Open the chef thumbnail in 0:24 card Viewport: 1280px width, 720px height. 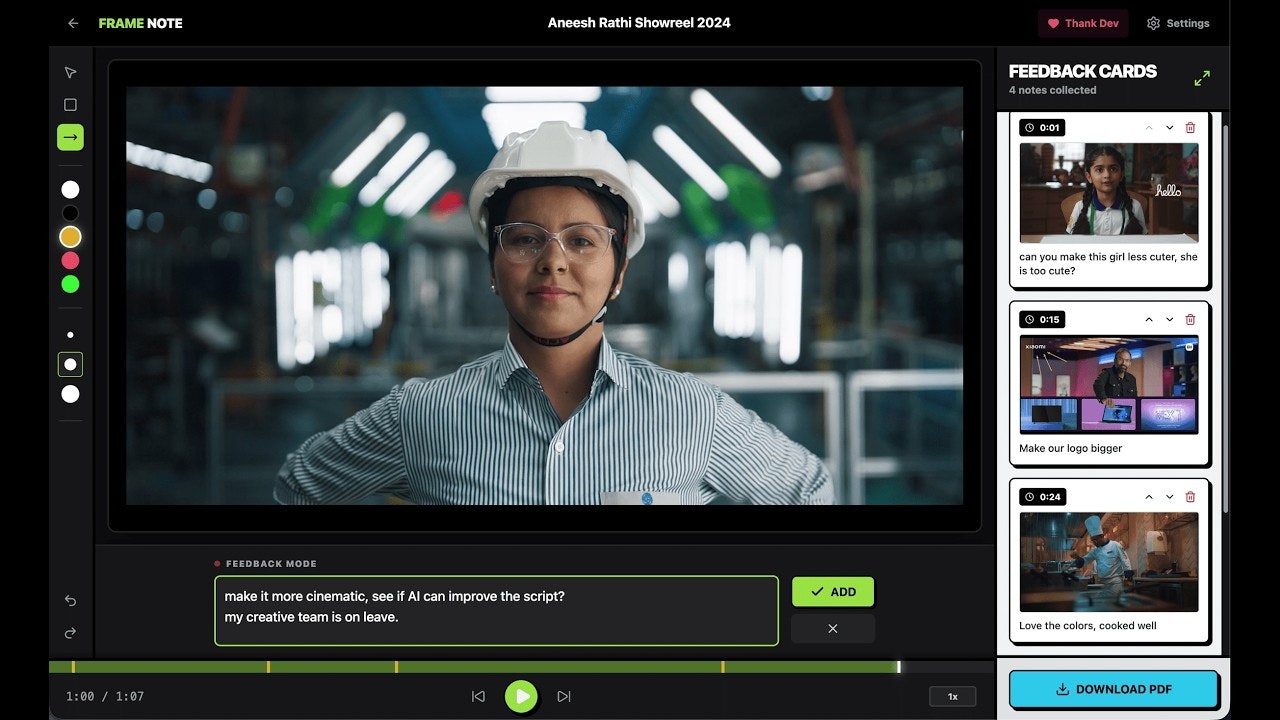click(1109, 561)
